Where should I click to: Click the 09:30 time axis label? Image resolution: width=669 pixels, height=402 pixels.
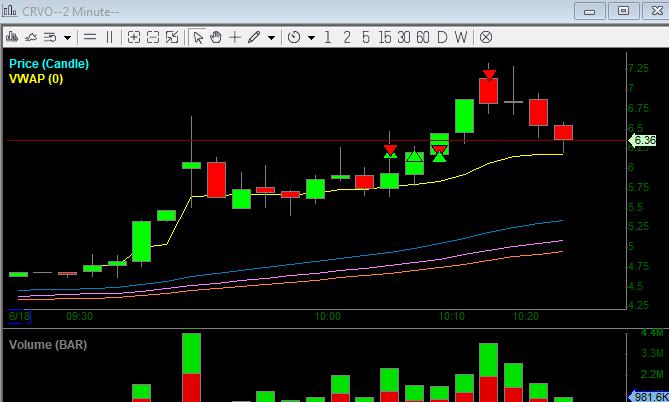[79, 316]
